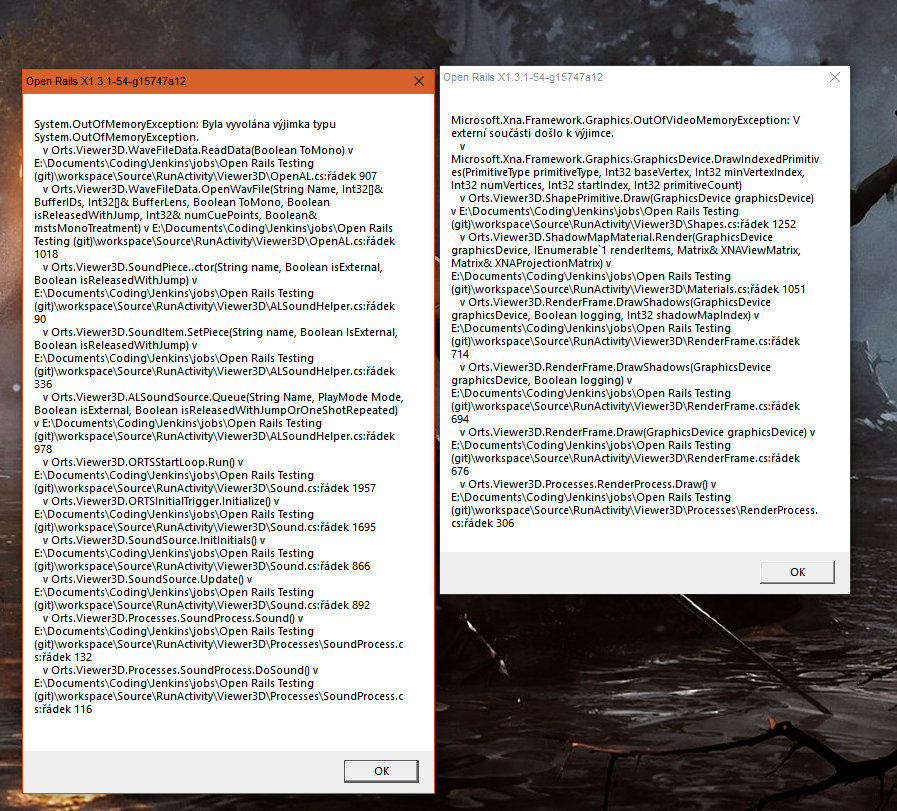The height and width of the screenshot is (811, 897).
Task: Click the text 'Int32 numVertices, Int32 startIndex, Int32 primitiveCount)'
Action: point(596,185)
